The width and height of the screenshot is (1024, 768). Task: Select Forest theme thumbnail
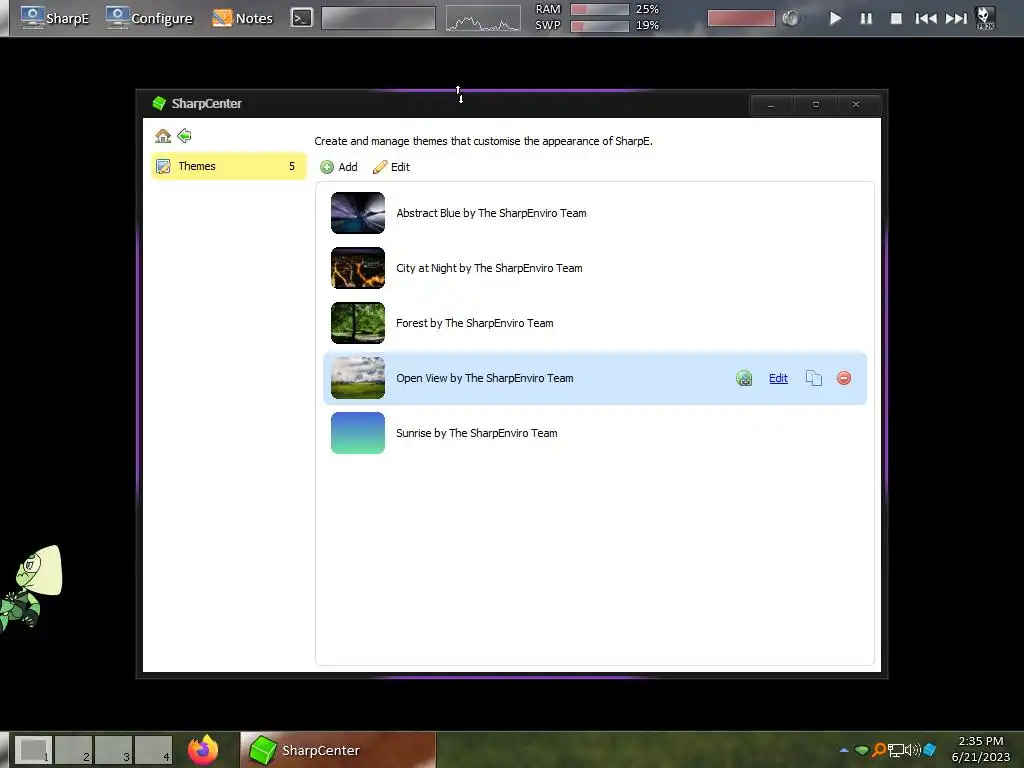358,323
